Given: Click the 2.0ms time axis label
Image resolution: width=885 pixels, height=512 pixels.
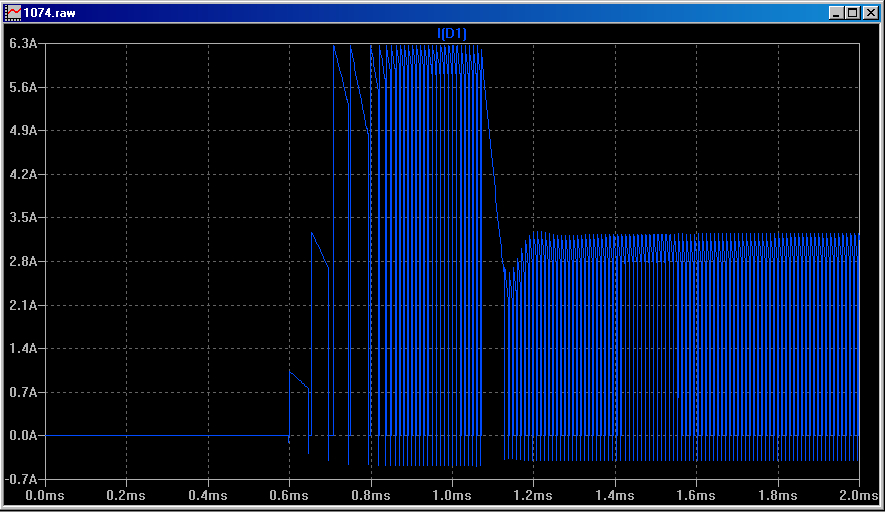Looking at the screenshot, I should 858,496.
